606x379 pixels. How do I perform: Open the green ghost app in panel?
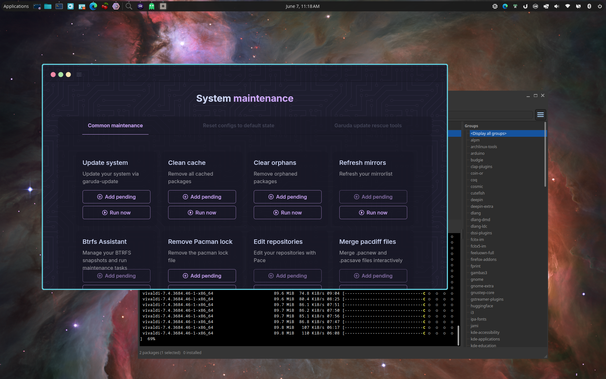152,6
